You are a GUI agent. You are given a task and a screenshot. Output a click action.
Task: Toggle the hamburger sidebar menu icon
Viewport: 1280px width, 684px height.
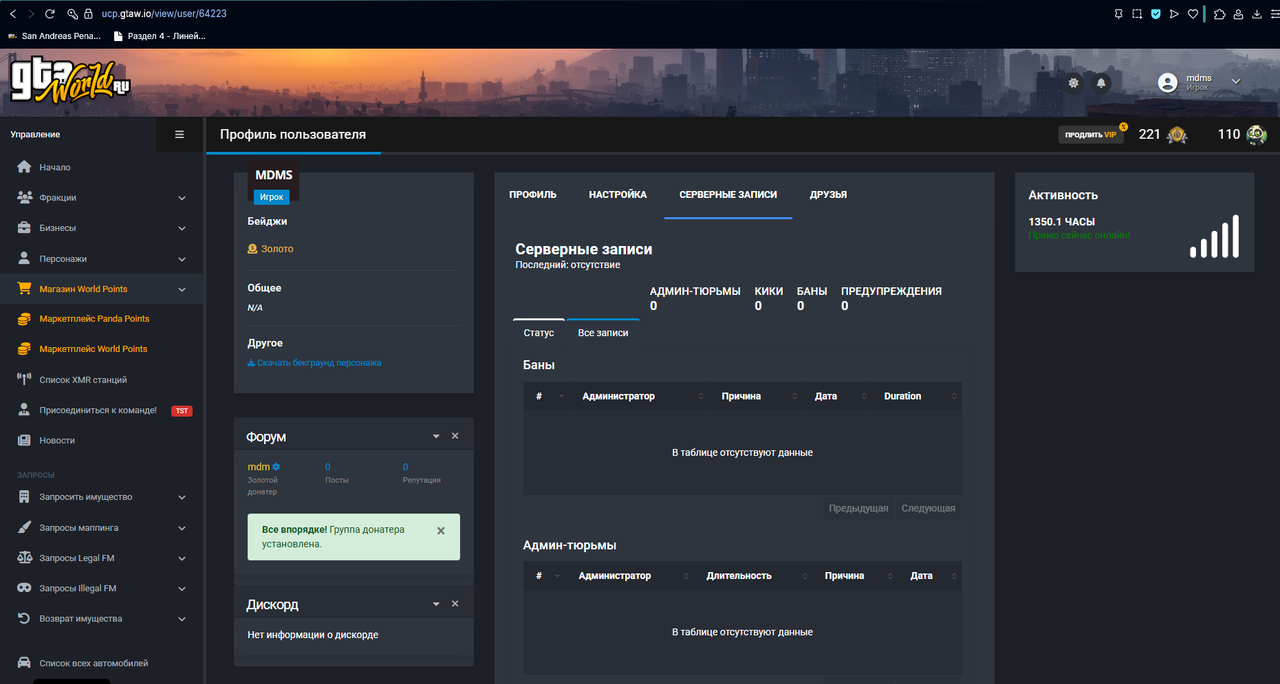pos(180,134)
